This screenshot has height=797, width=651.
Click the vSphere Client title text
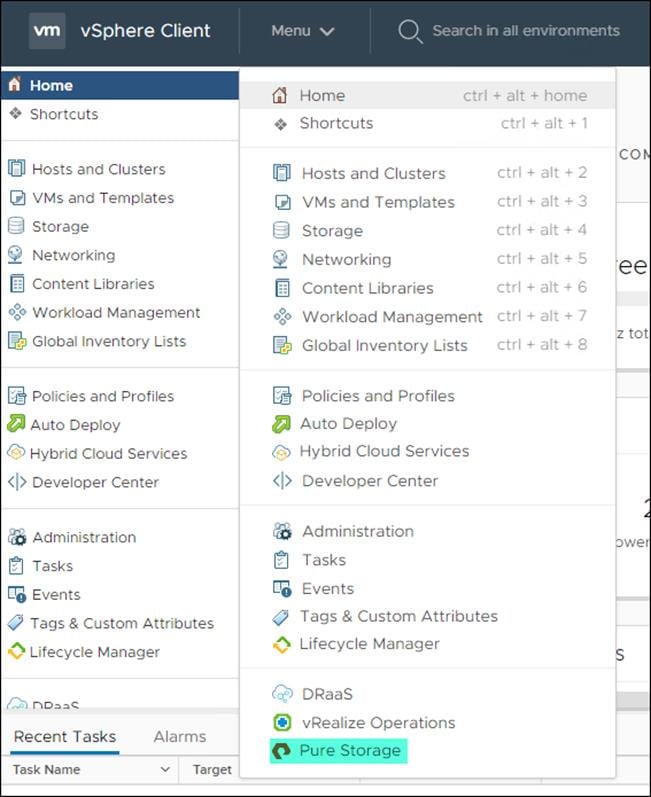coord(145,31)
